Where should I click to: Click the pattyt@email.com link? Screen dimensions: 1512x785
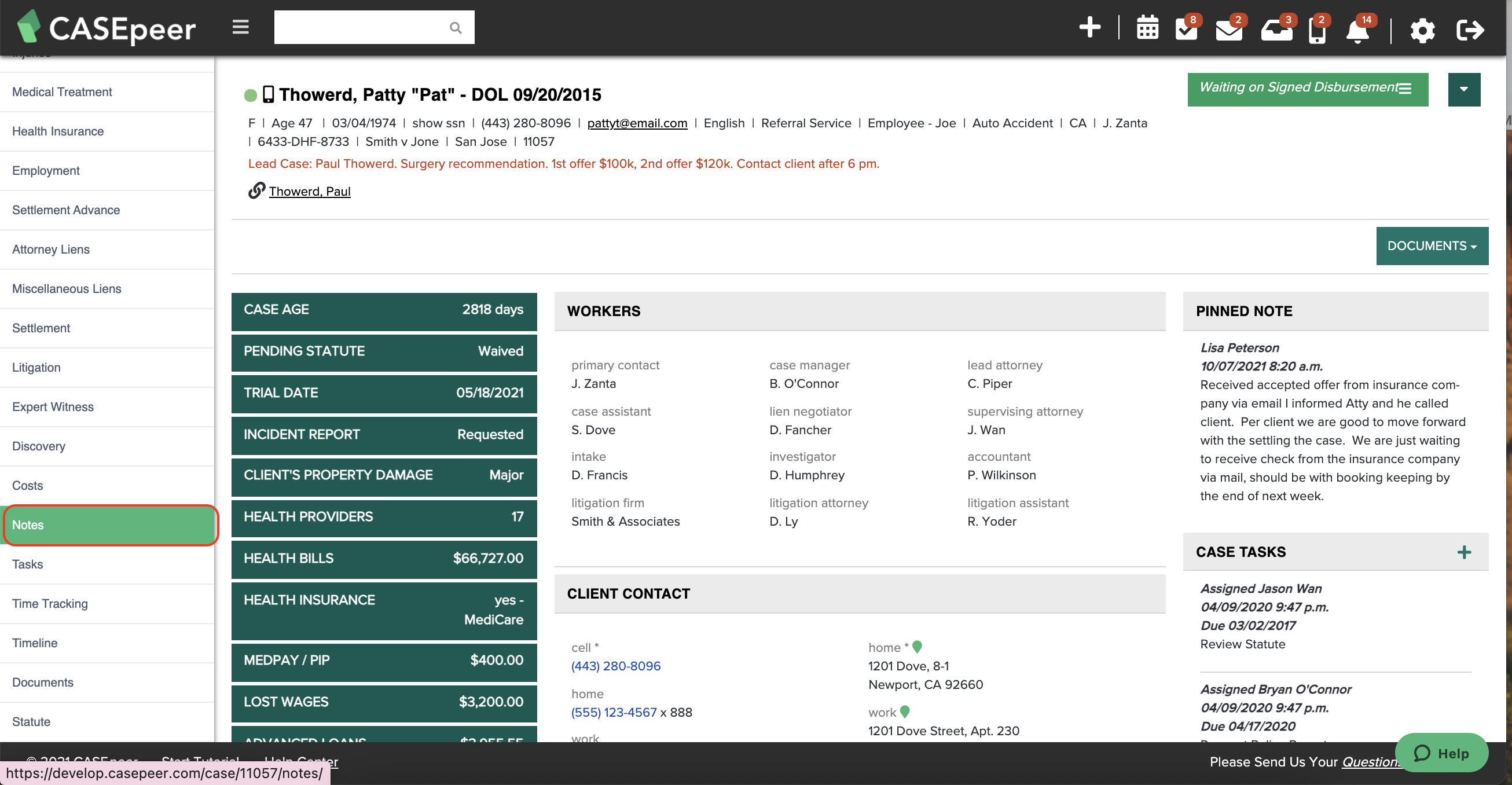tap(637, 123)
